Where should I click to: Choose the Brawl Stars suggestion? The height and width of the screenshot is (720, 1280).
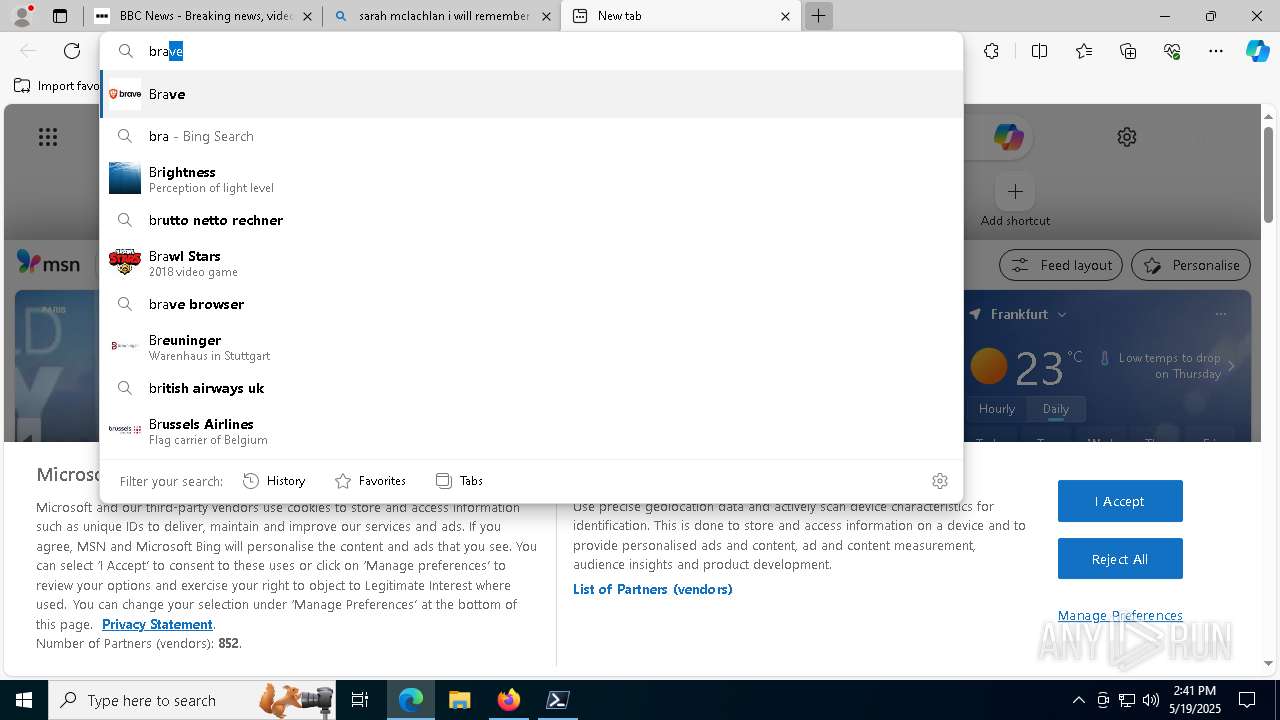coord(531,262)
